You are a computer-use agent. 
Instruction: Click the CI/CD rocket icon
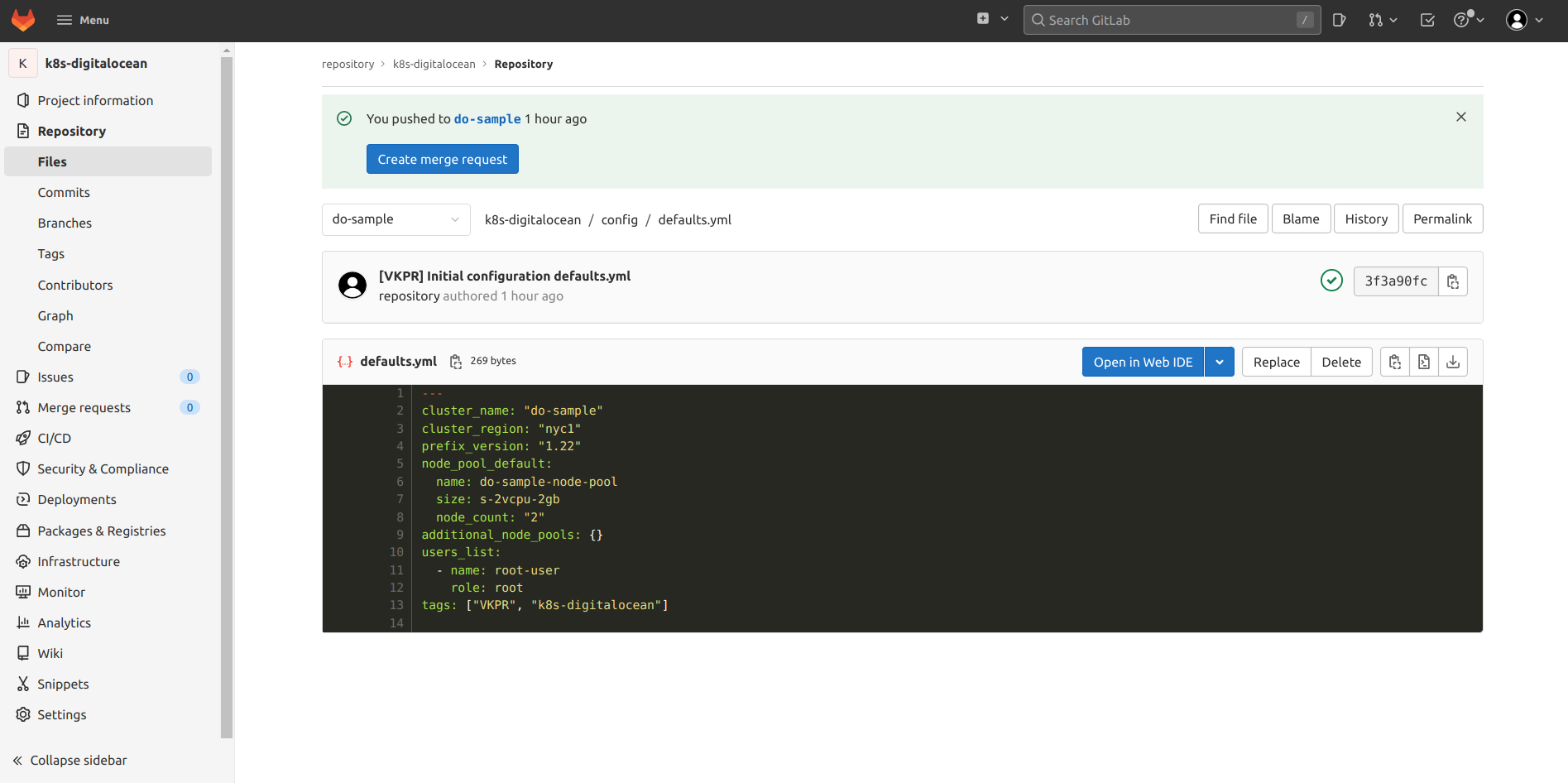point(23,438)
